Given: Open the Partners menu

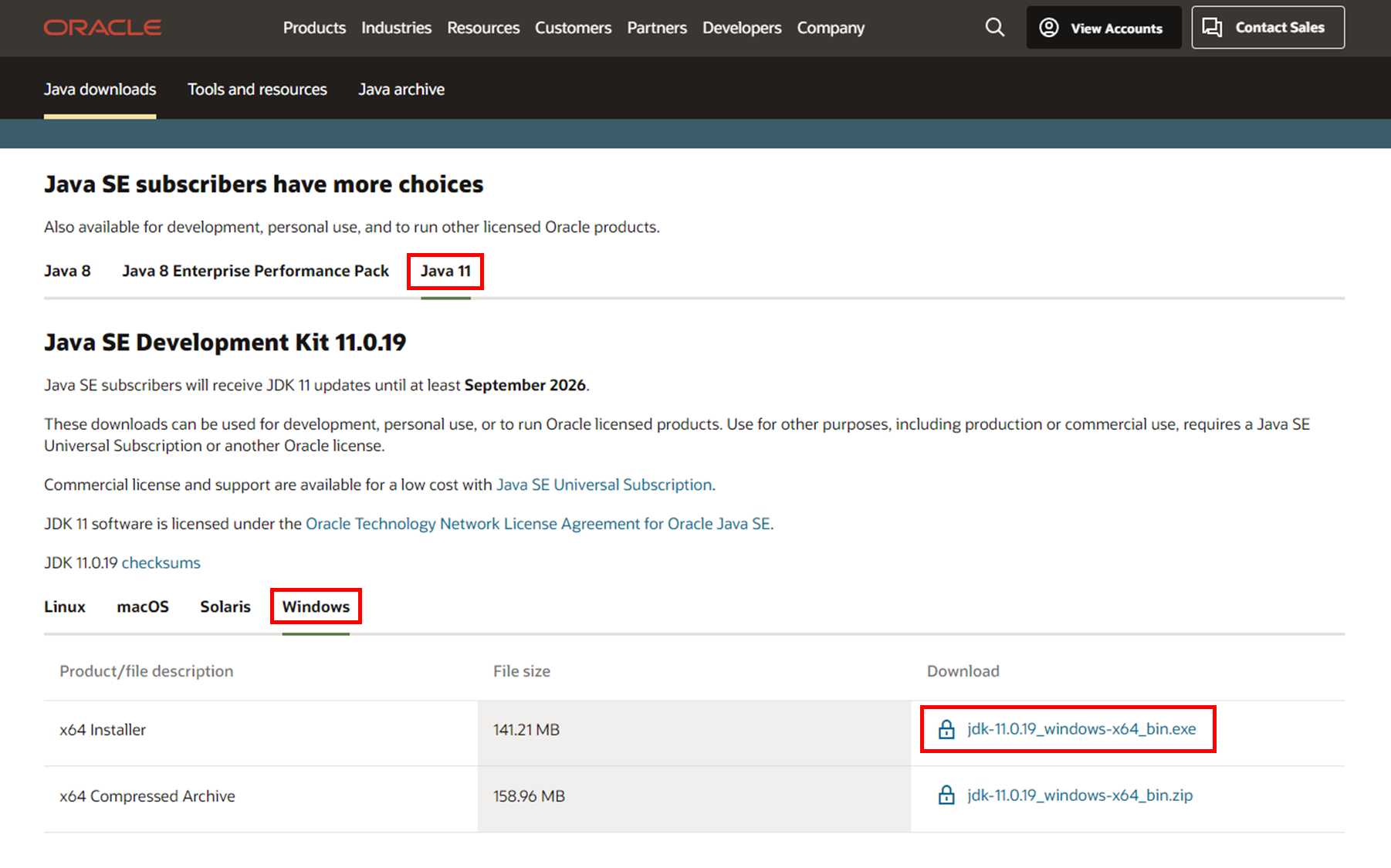Looking at the screenshot, I should 657,28.
